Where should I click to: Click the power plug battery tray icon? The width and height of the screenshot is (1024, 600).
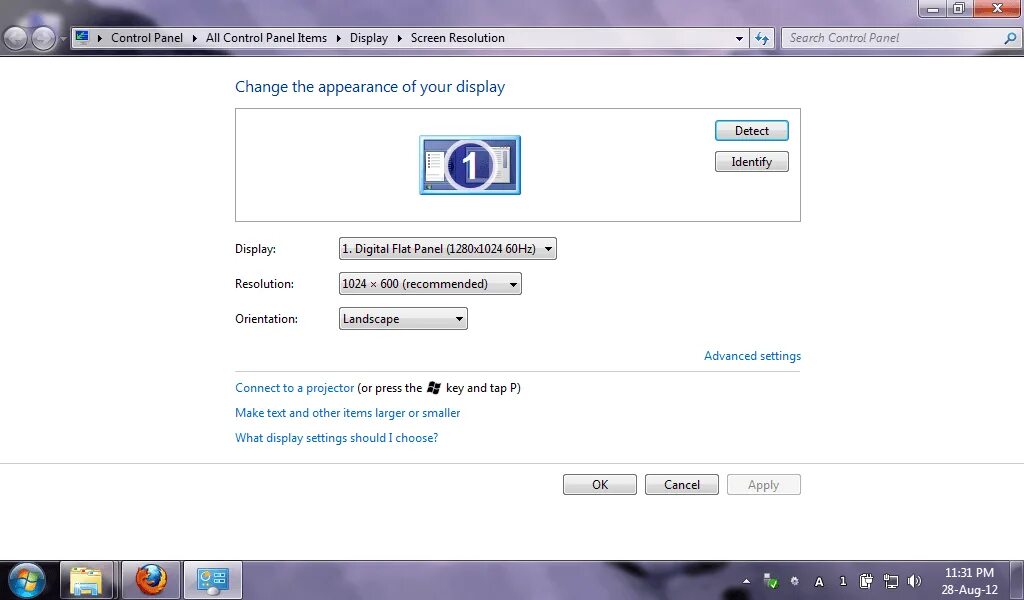coord(866,580)
